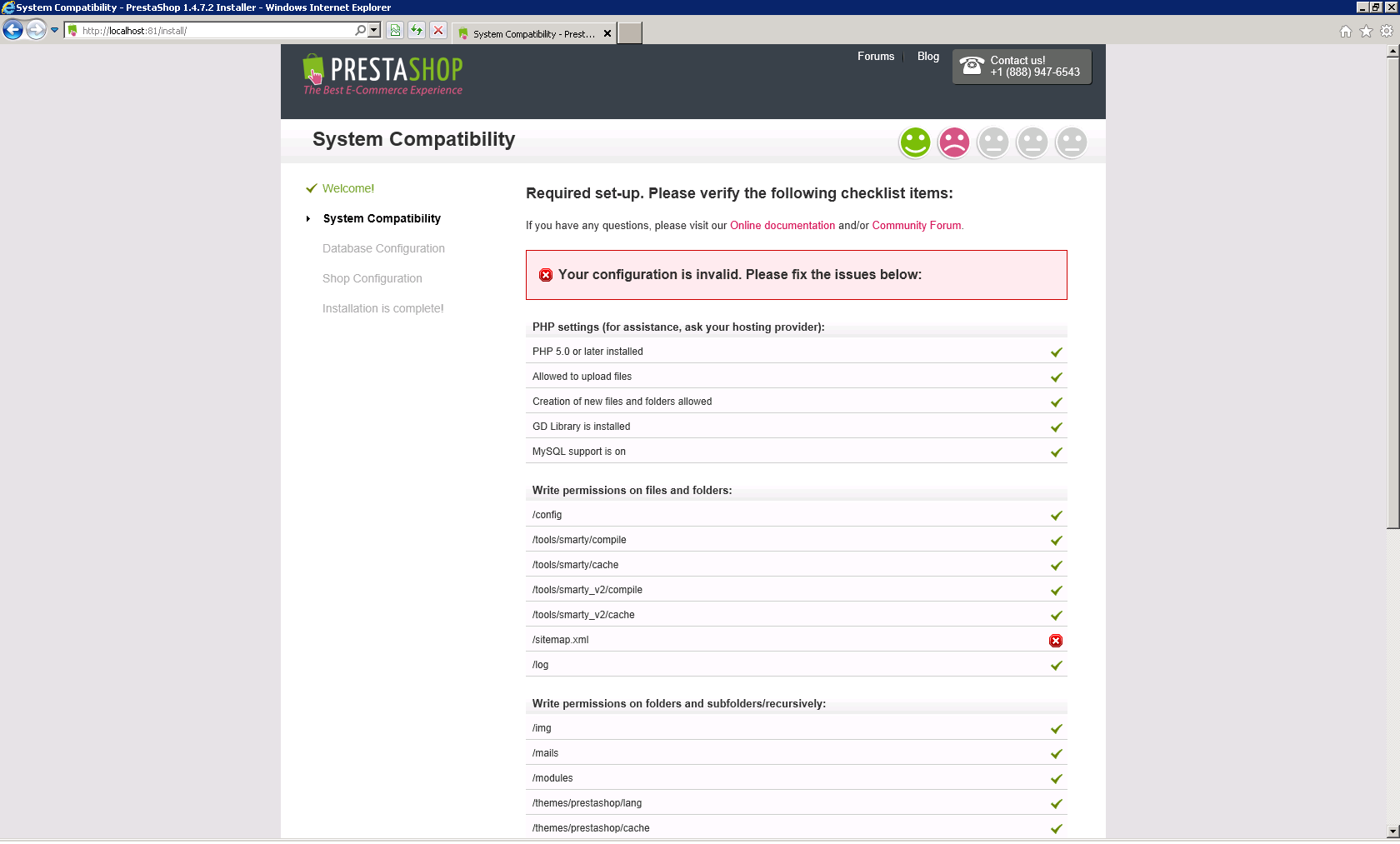Select the System Compatibility browser tab

coord(528,34)
